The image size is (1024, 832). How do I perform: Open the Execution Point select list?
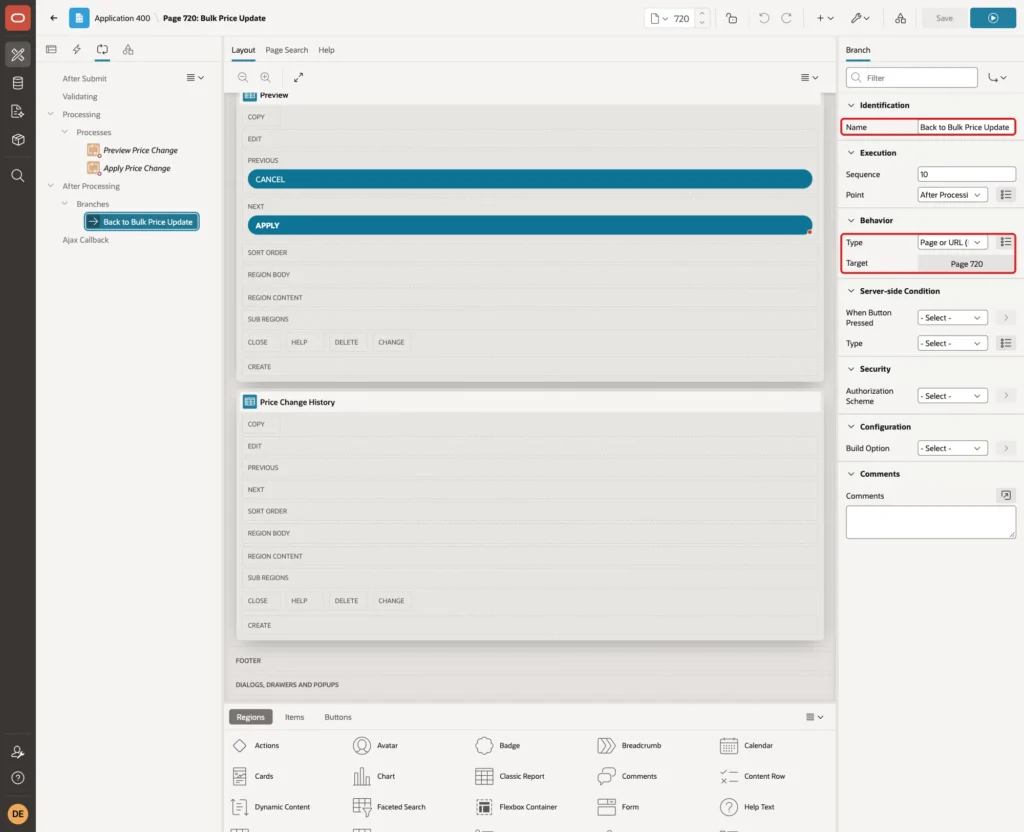click(952, 195)
